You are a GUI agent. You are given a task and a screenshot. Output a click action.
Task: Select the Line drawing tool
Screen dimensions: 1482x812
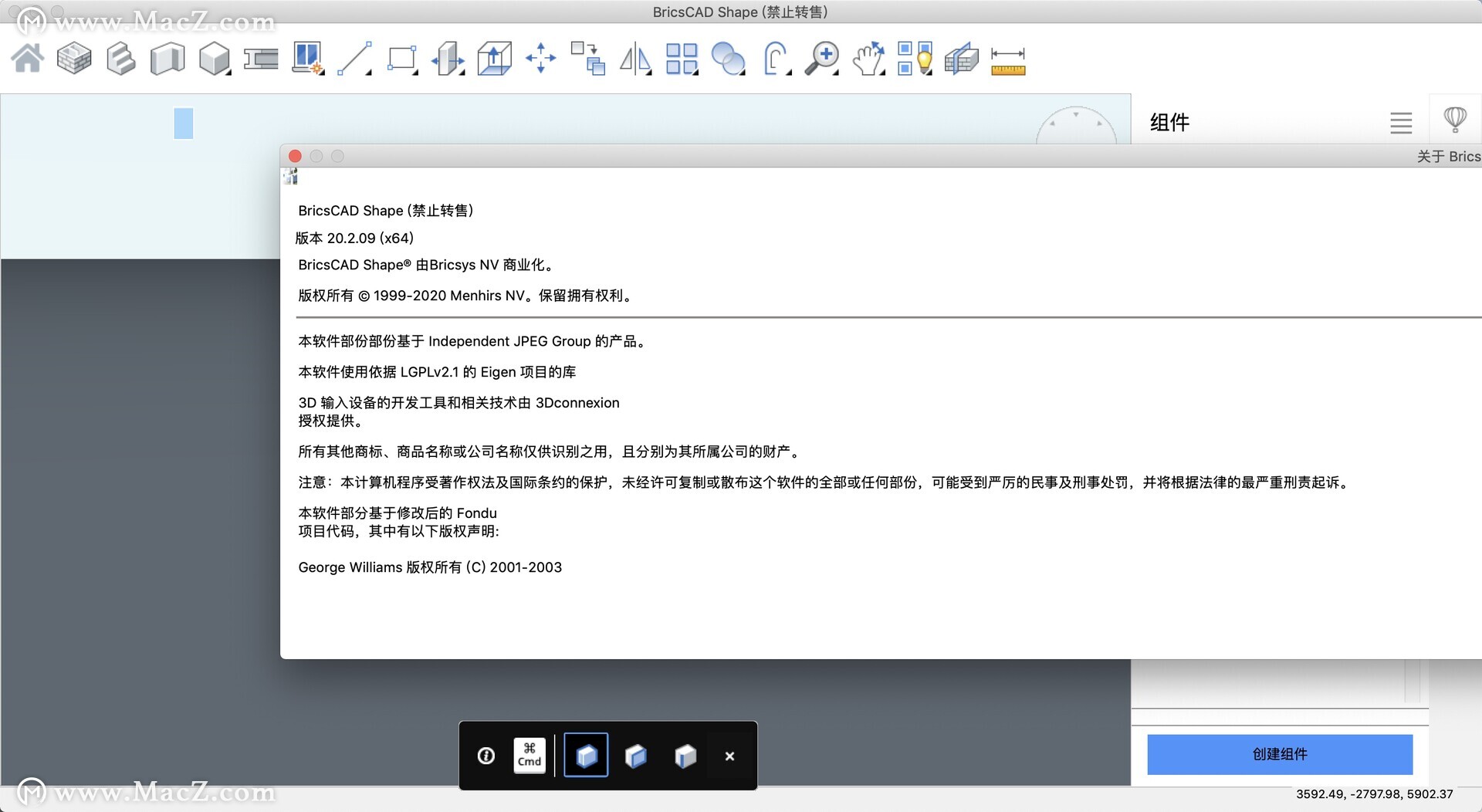354,59
